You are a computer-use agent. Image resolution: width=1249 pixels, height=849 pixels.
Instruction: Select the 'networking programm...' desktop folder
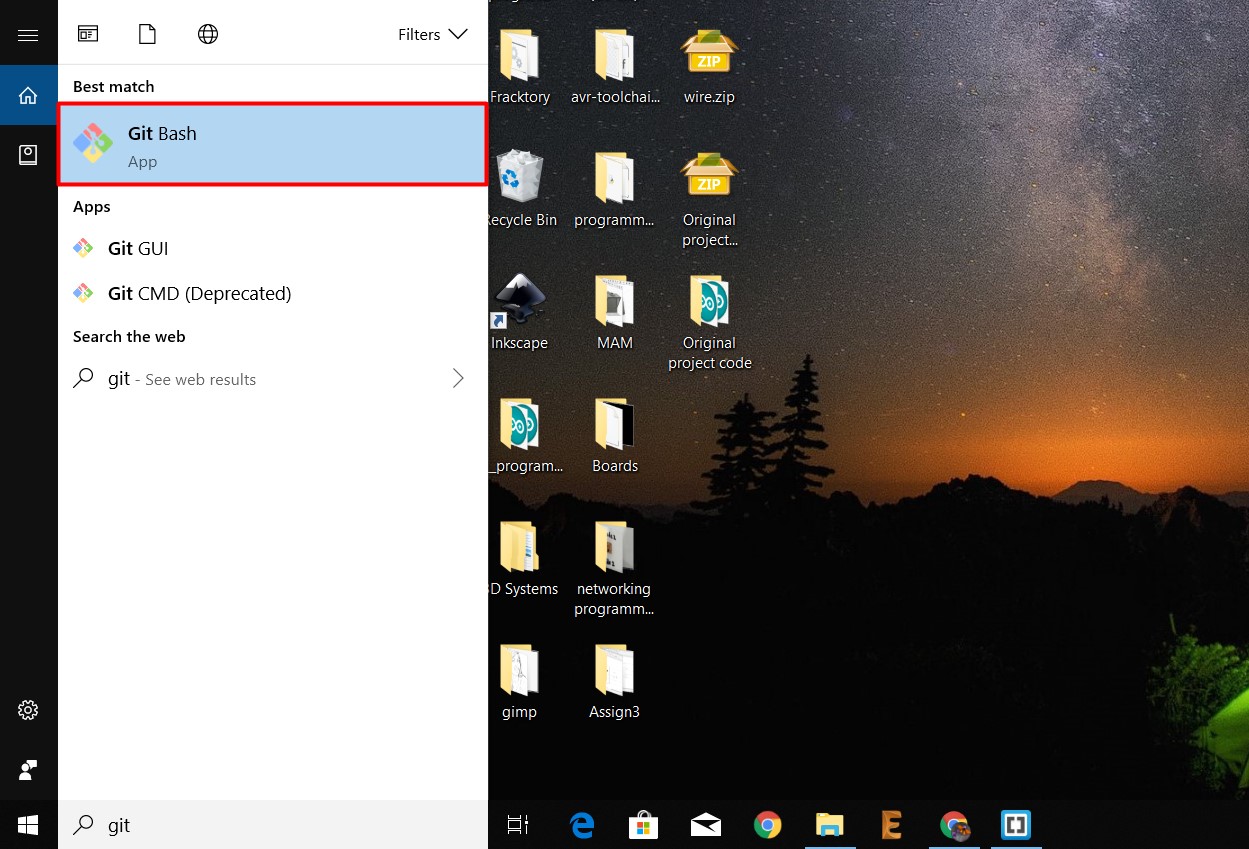coord(614,568)
